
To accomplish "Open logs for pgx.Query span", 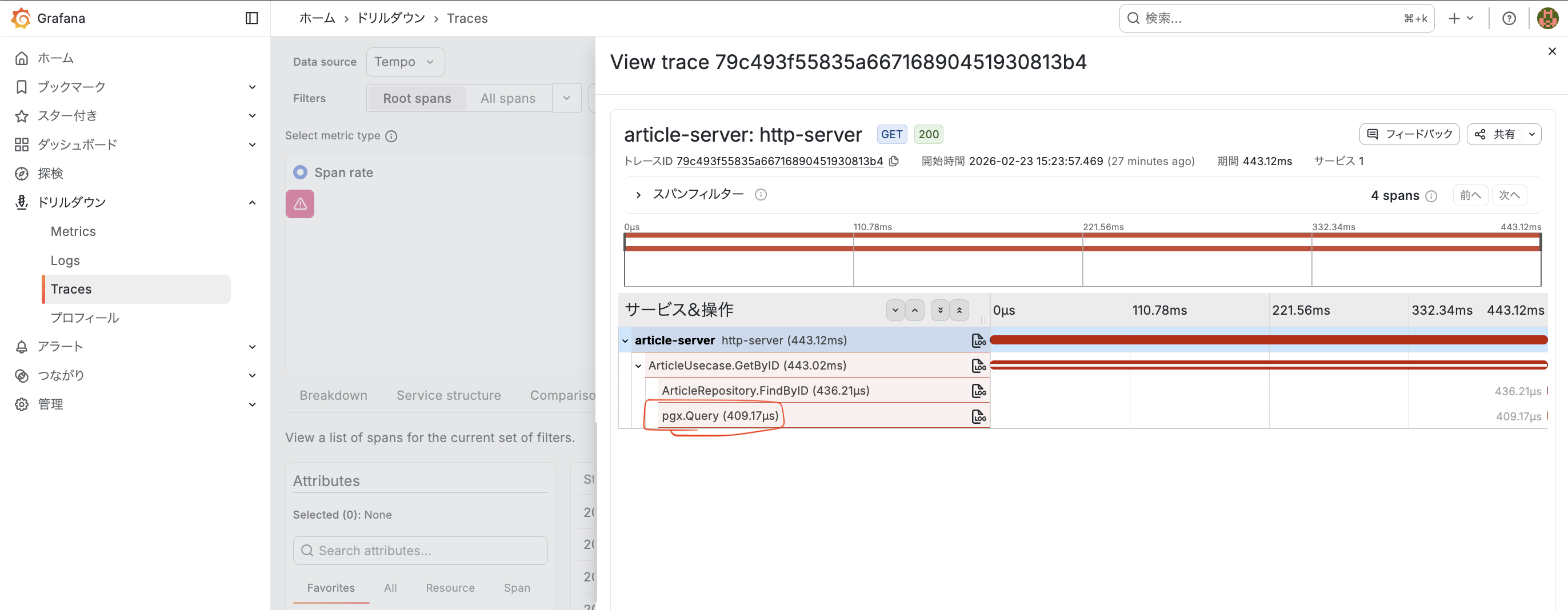I will click(978, 416).
